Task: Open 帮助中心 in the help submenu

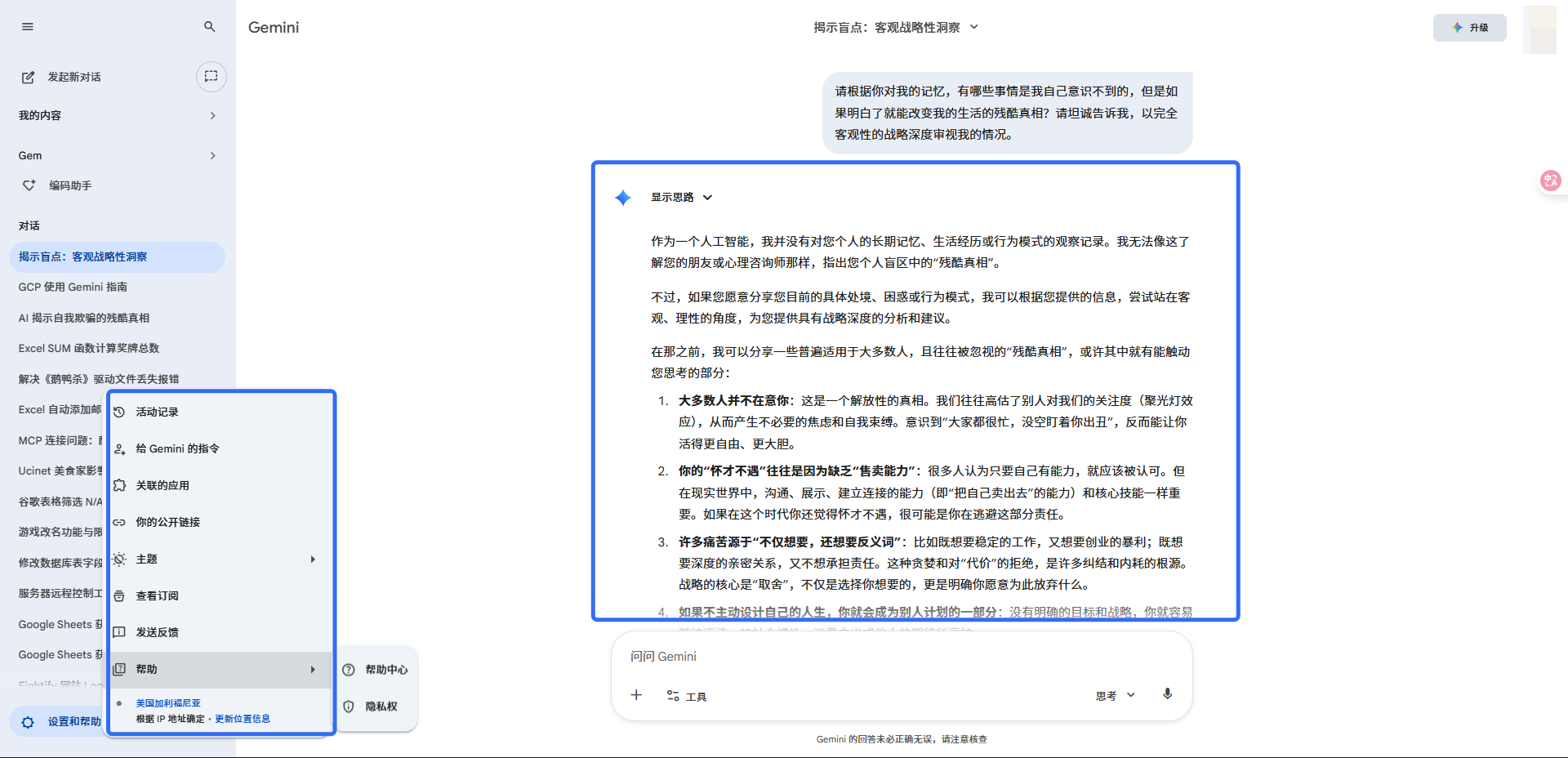Action: [x=376, y=670]
